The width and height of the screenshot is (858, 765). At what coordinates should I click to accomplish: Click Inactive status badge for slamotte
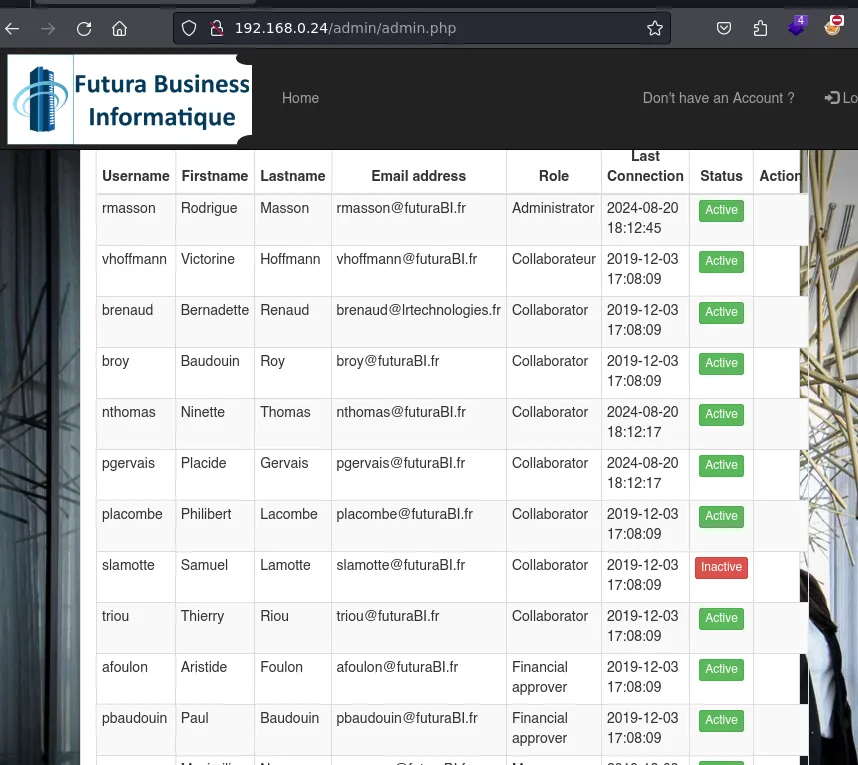721,567
